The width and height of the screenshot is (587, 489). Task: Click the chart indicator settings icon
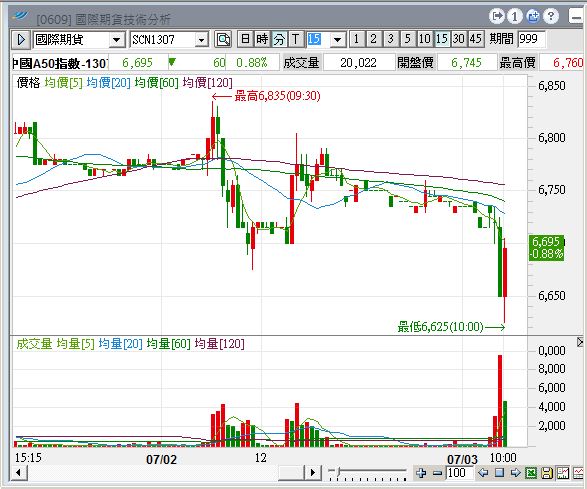point(563,473)
